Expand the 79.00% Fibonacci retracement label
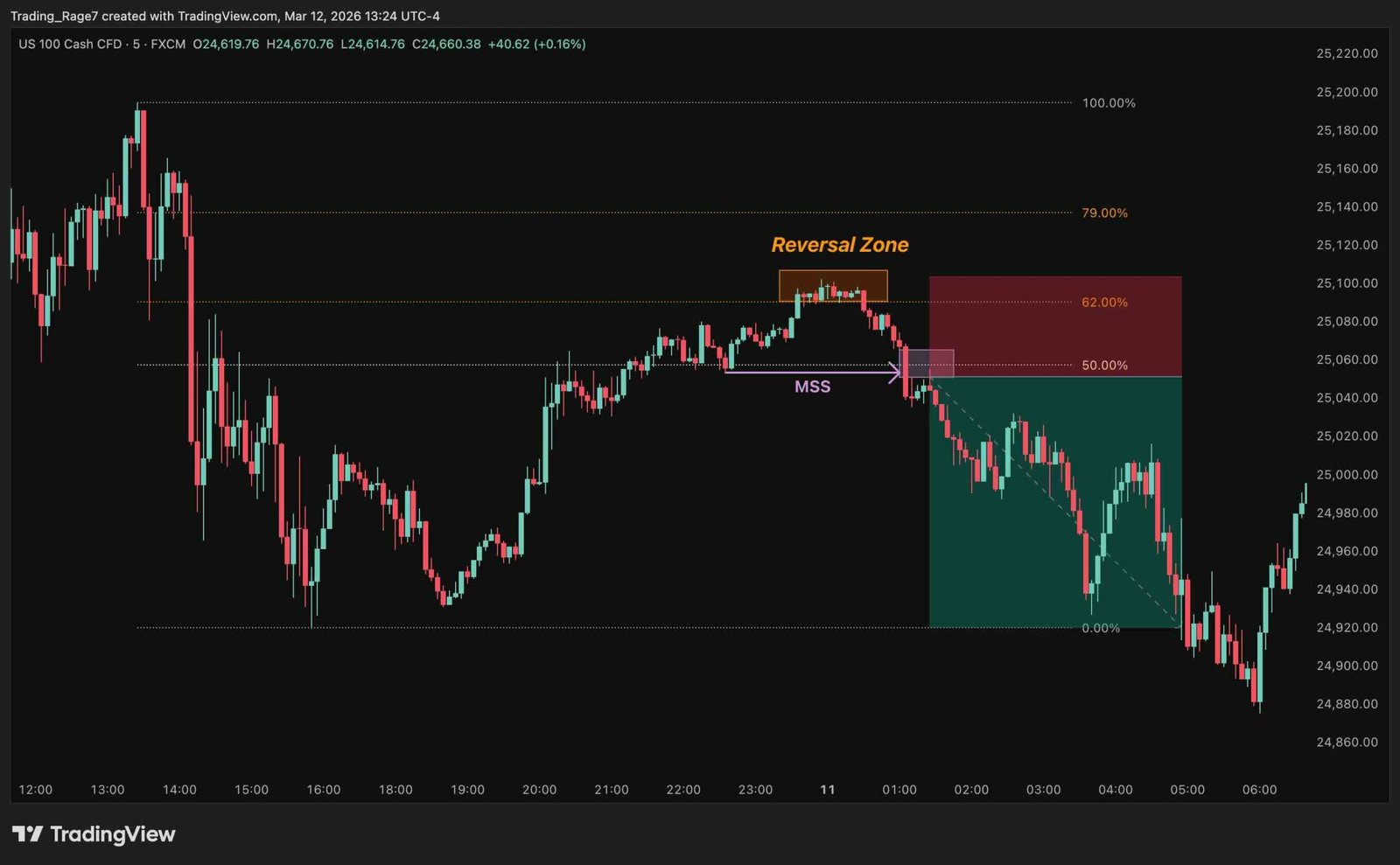 tap(1104, 213)
